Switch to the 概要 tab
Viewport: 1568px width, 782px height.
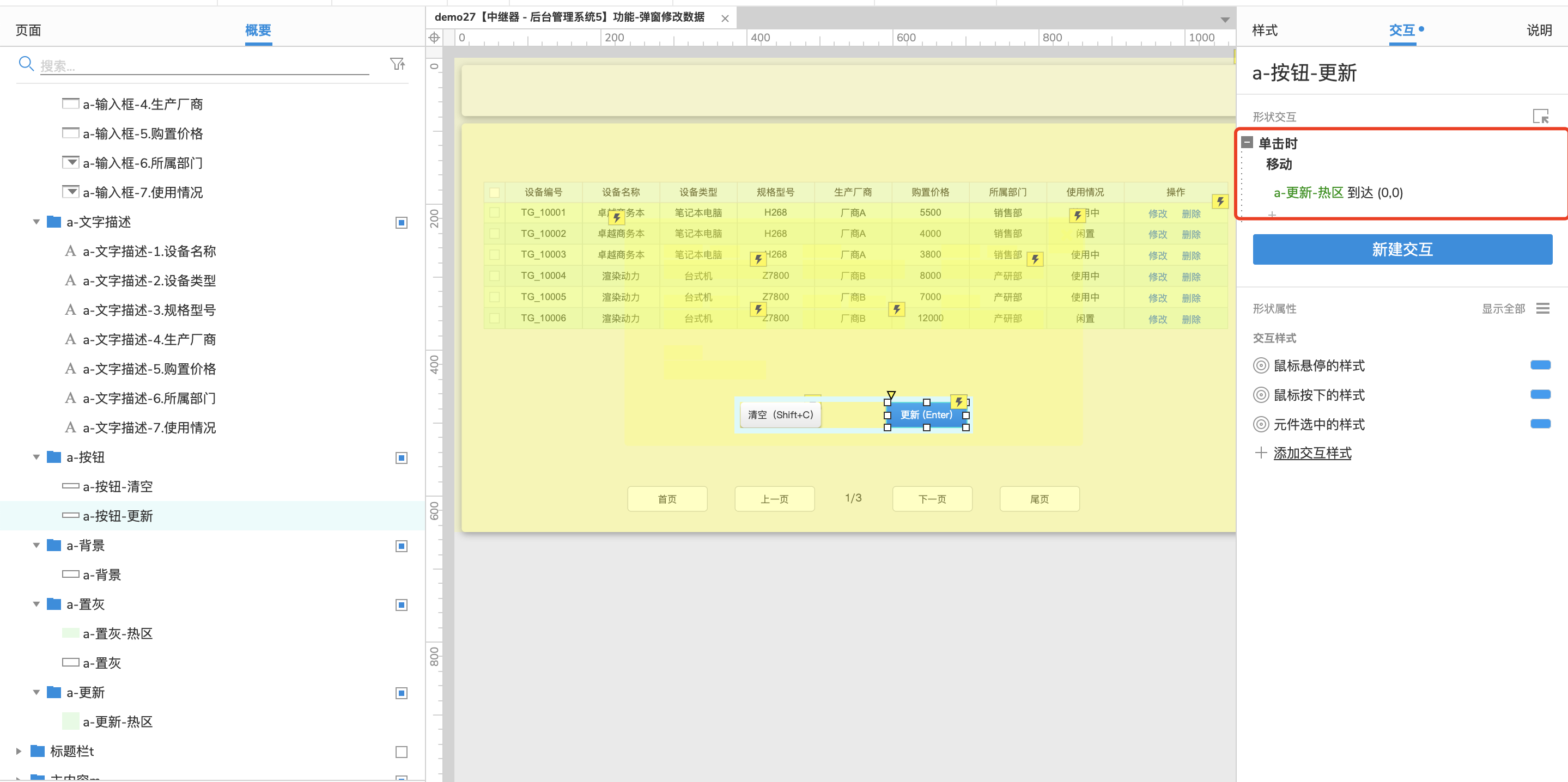[x=258, y=30]
